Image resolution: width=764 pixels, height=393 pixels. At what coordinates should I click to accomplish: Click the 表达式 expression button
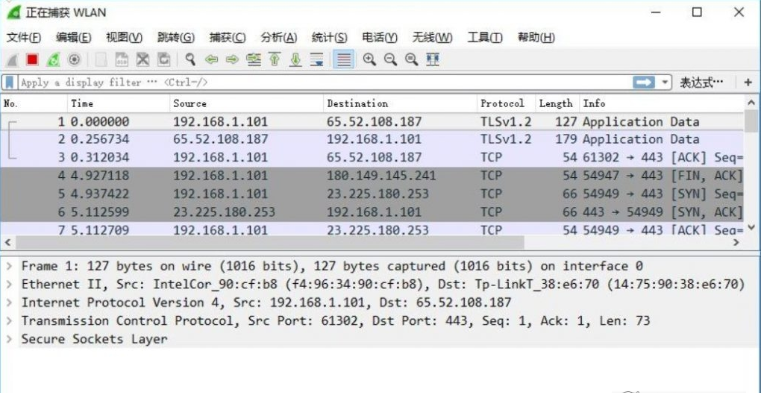pyautogui.click(x=702, y=82)
